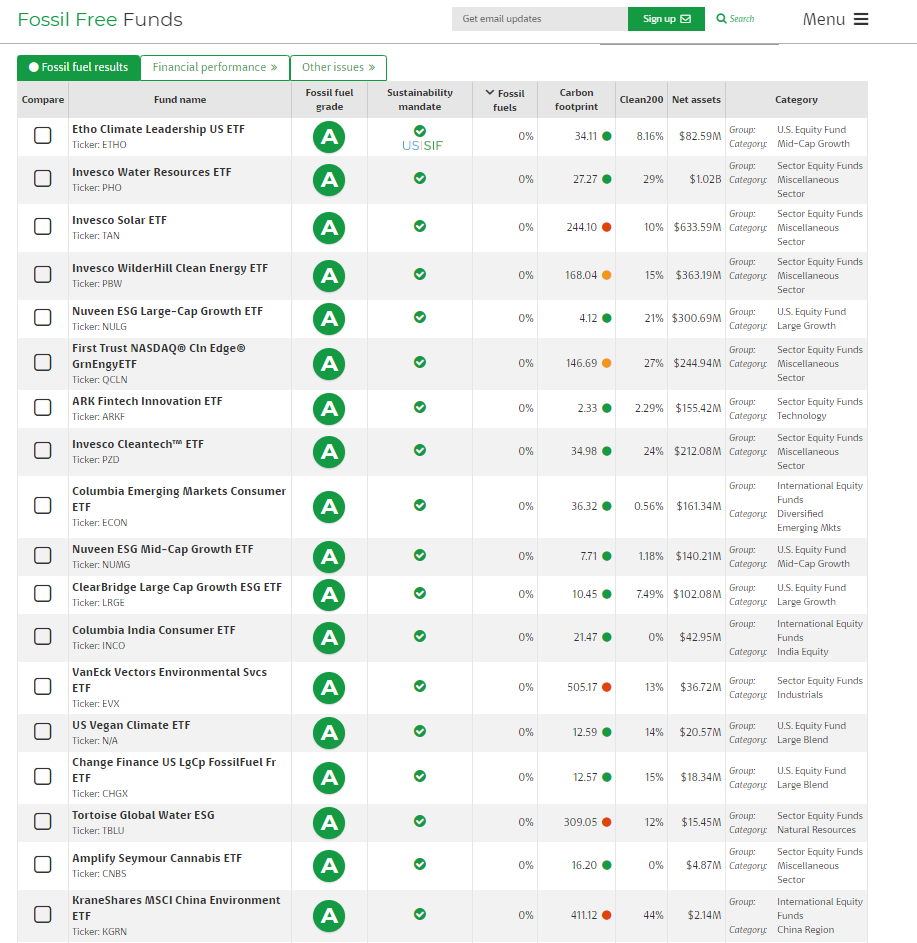Click the Compare column header
Screen dimensions: 917x943
(43, 100)
